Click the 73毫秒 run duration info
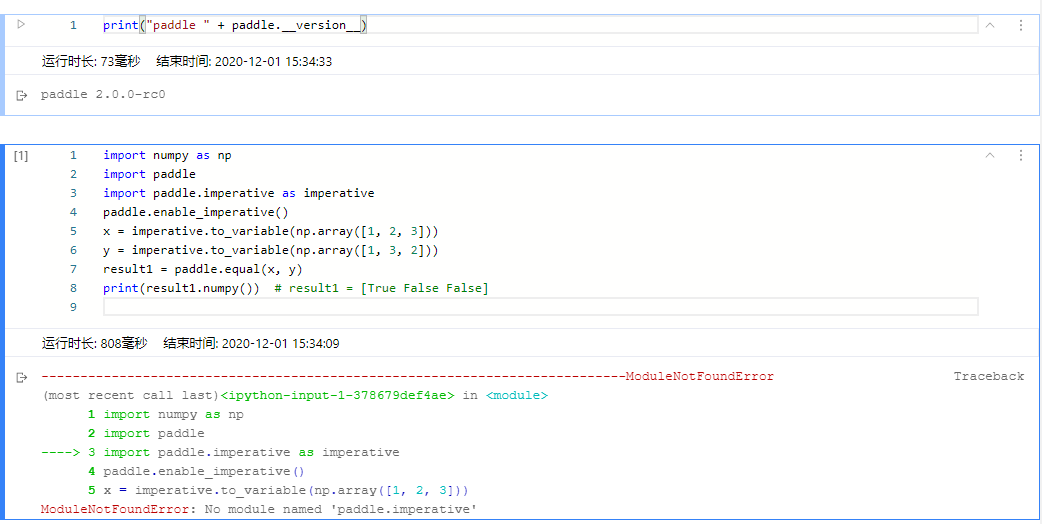 (x=91, y=62)
